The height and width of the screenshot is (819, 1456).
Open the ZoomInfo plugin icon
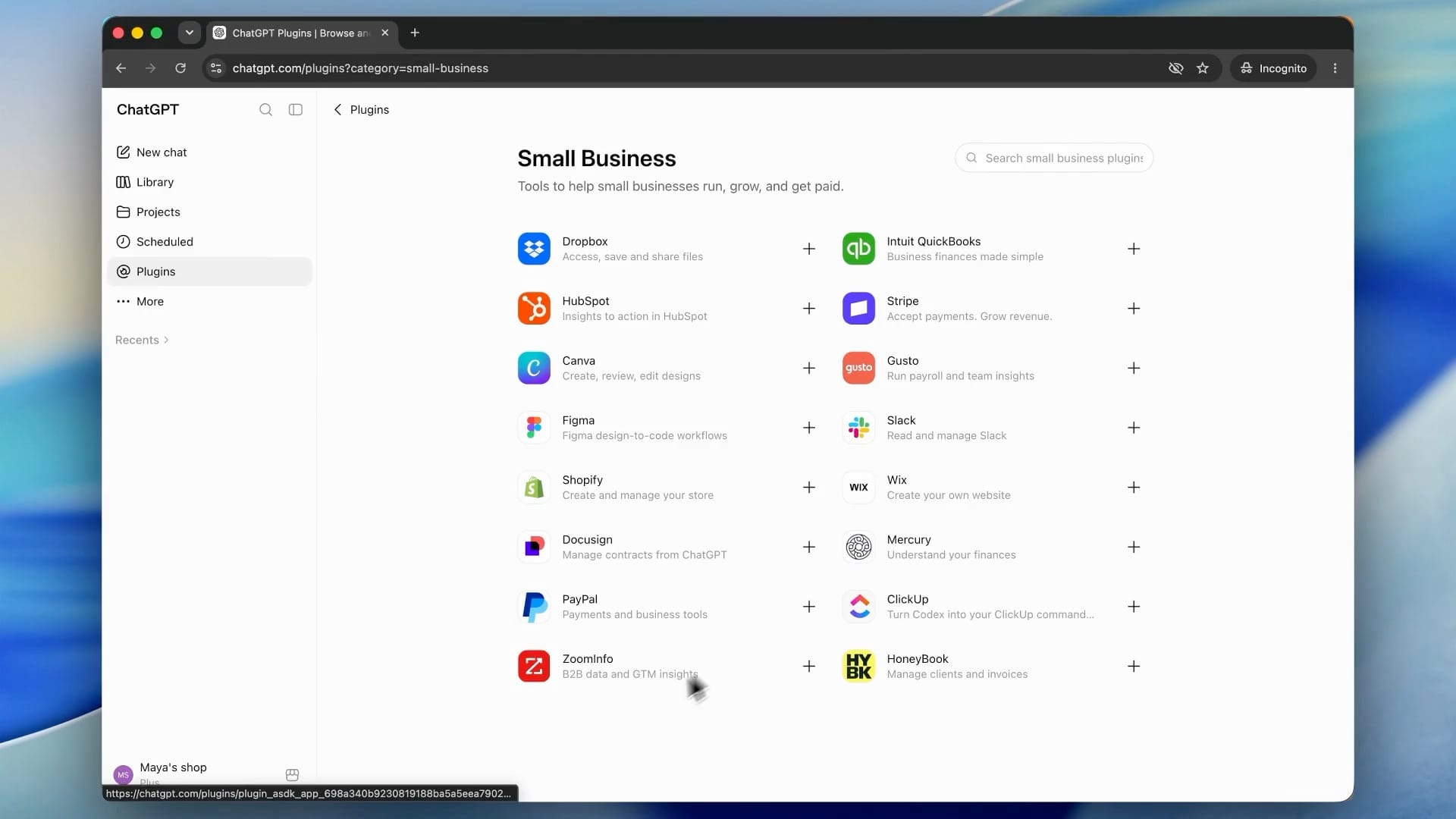point(534,667)
